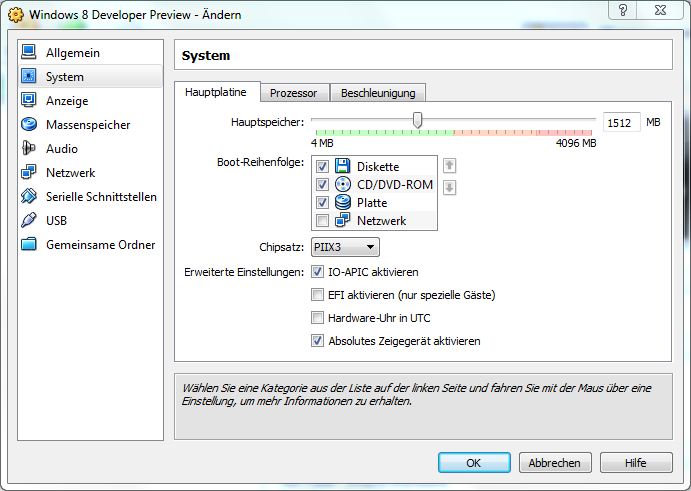Click the Allgemein monitor icon
This screenshot has width=691, height=491.
tap(29, 52)
